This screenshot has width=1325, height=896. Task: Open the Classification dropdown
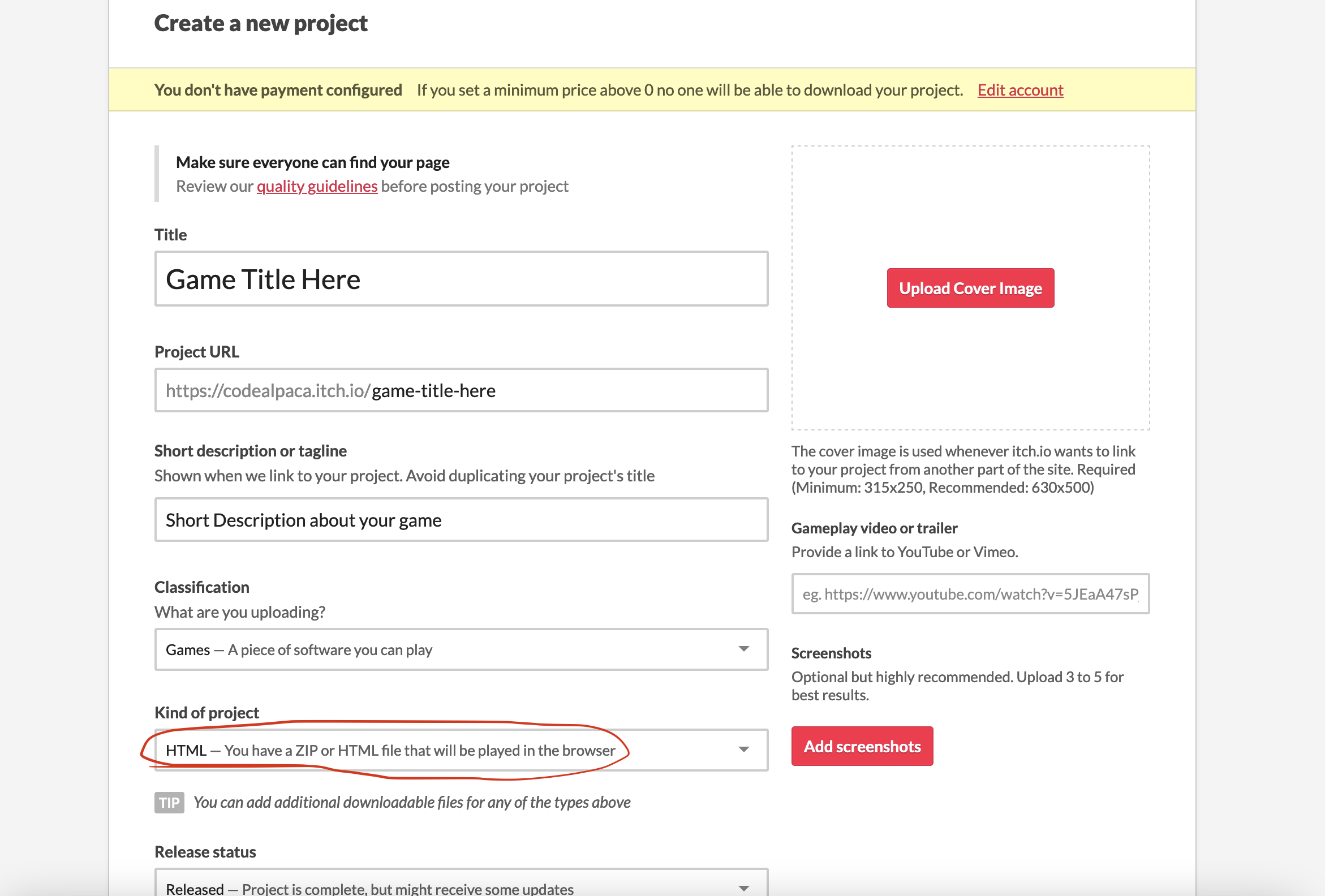[x=461, y=649]
